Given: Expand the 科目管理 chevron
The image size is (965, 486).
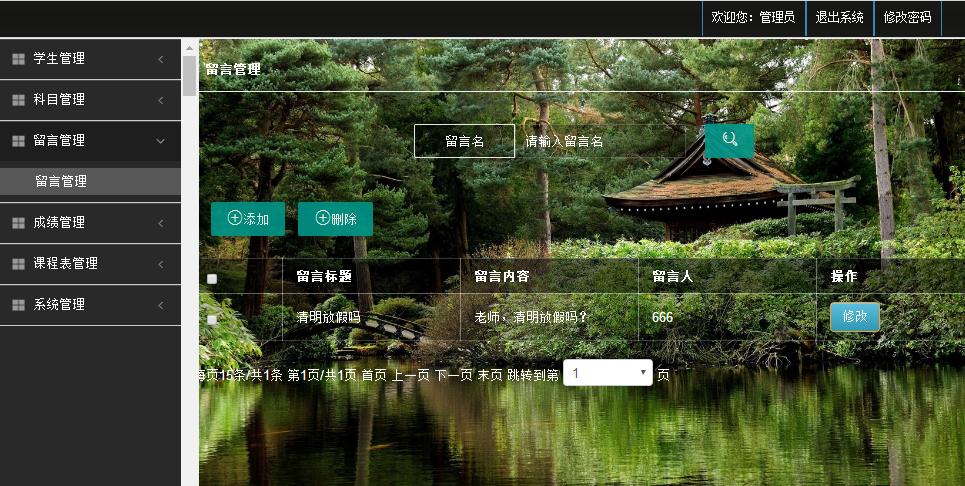Looking at the screenshot, I should [x=161, y=100].
